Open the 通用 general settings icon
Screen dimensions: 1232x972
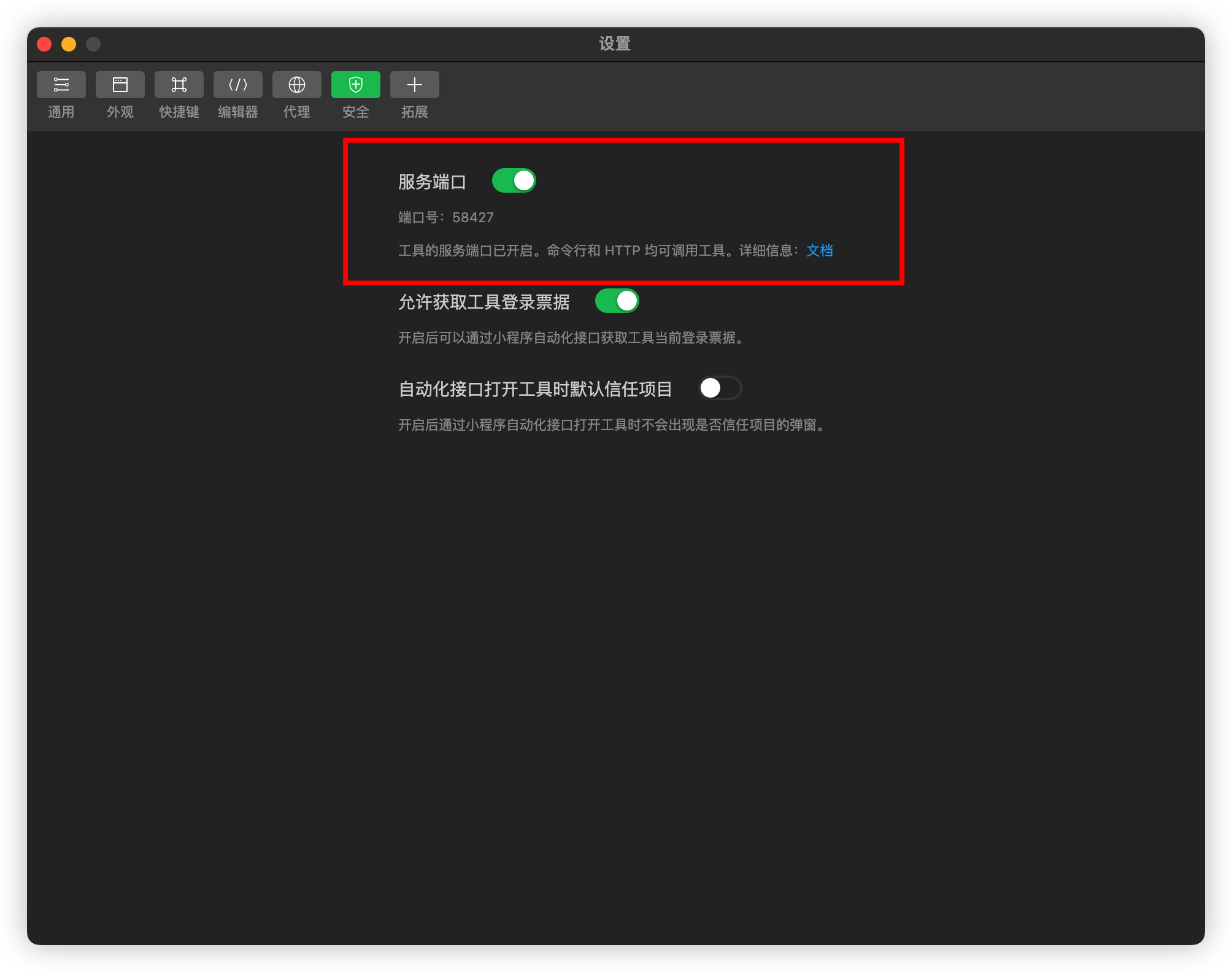[61, 85]
